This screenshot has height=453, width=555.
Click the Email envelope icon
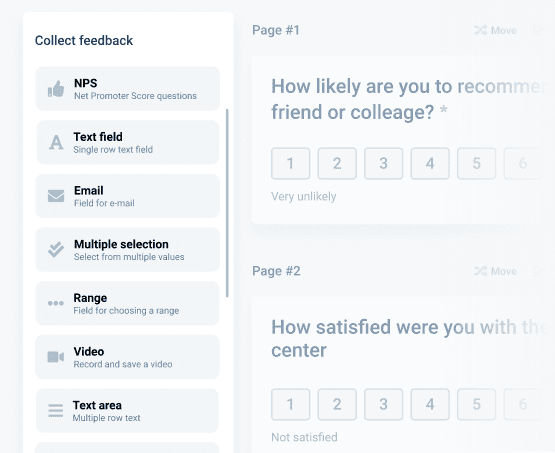click(56, 196)
